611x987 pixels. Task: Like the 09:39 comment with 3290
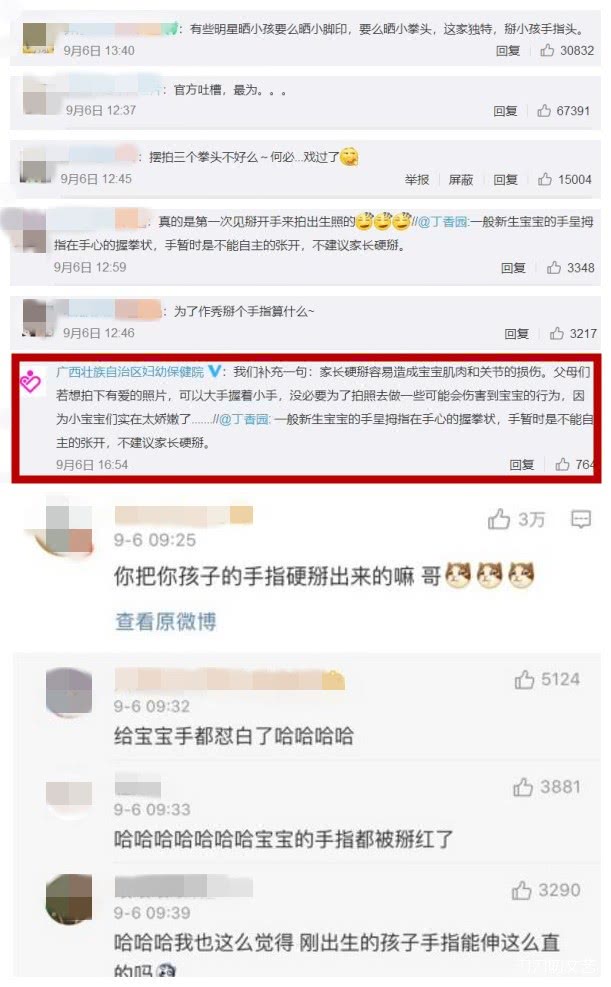click(x=522, y=890)
